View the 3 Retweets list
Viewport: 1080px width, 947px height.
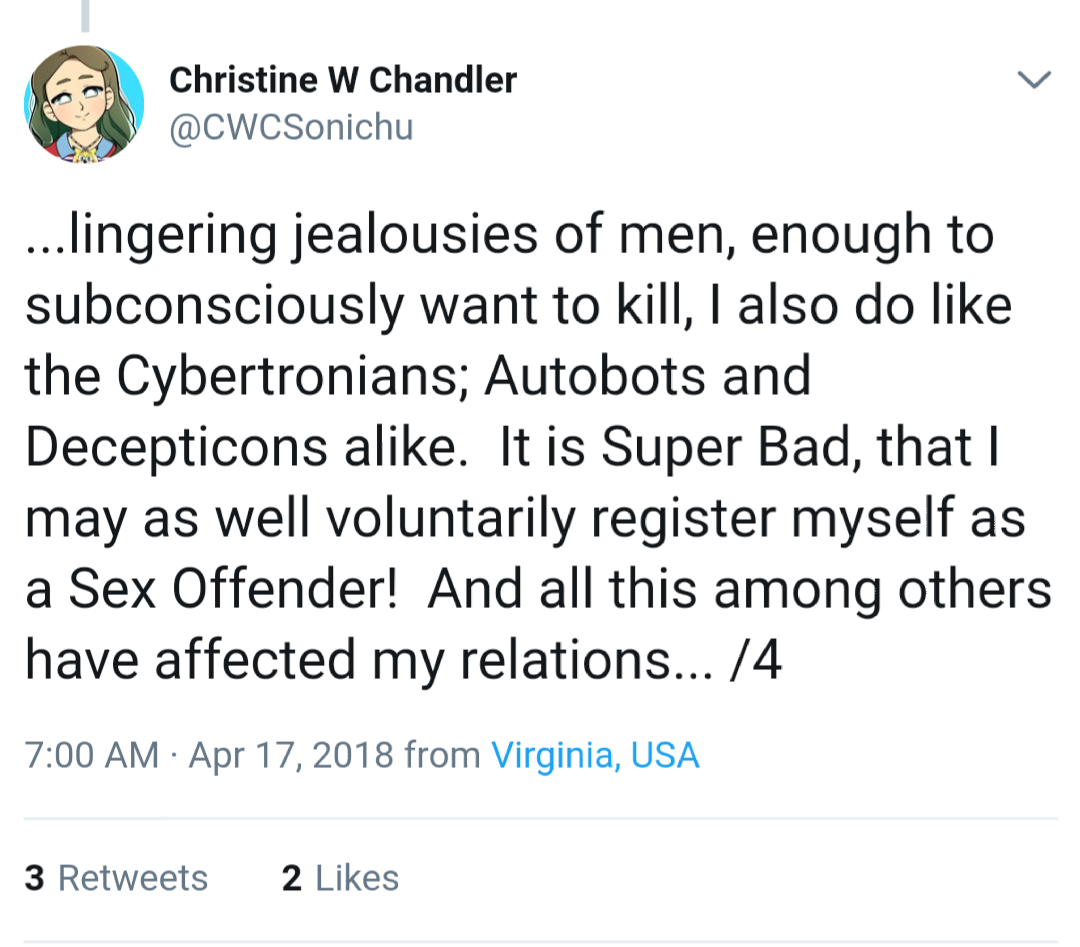pyautogui.click(x=116, y=878)
